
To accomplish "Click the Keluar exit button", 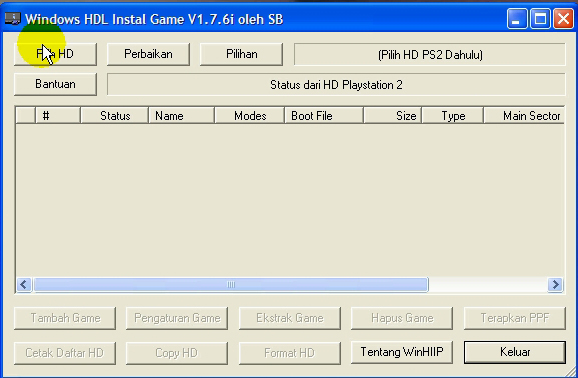I will tap(515, 352).
